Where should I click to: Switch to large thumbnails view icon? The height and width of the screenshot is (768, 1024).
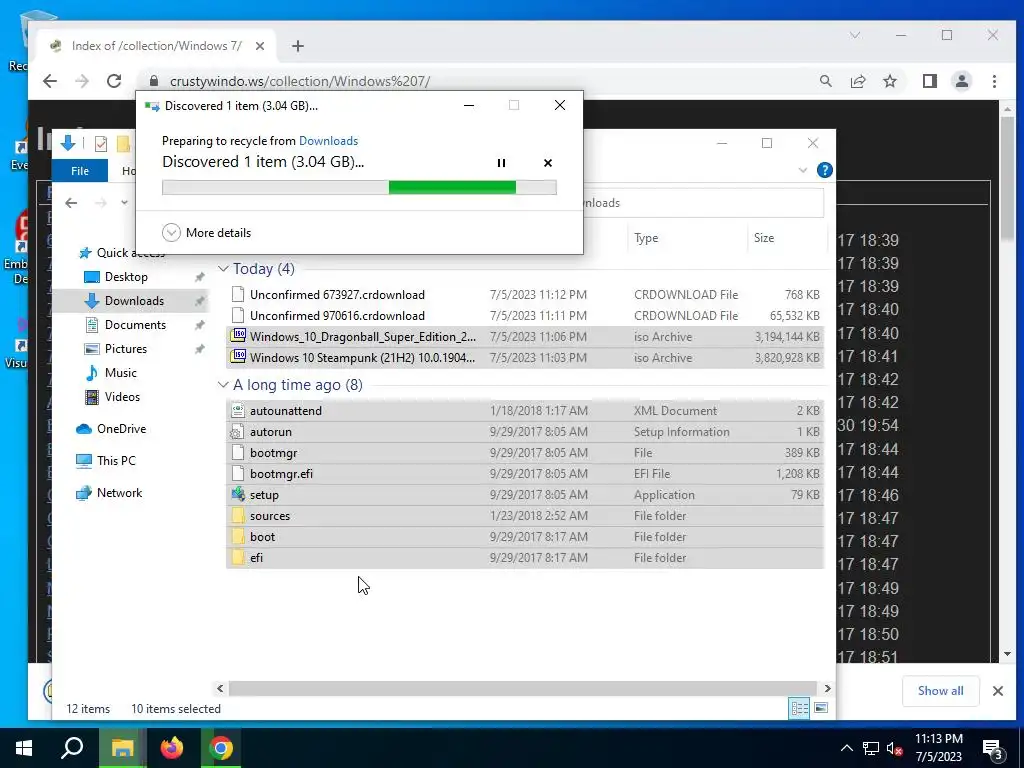click(821, 709)
